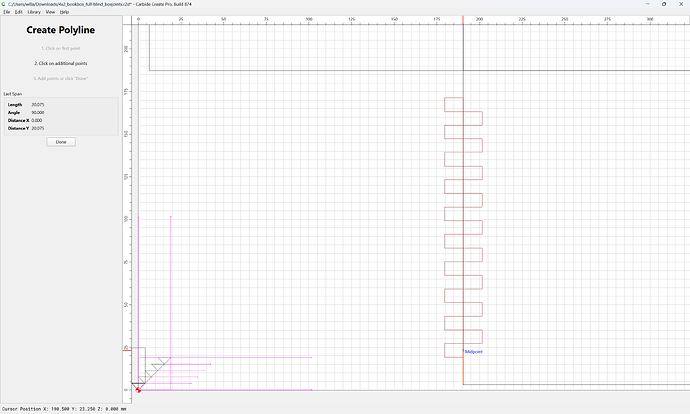This screenshot has width=690, height=414.
Task: Click the Midpoint snap label on canvas
Action: point(474,352)
